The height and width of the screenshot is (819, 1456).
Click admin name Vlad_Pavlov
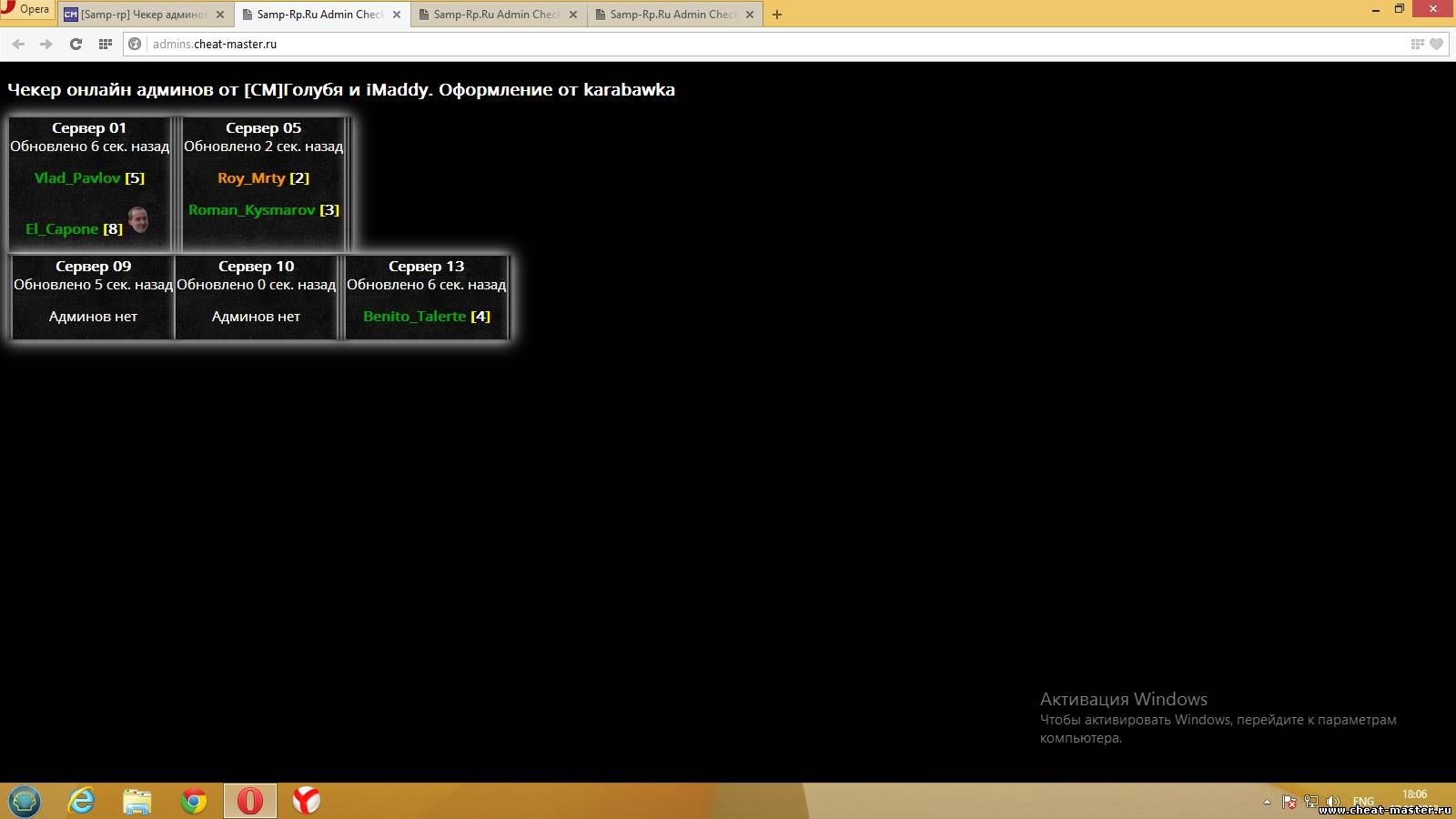pos(77,178)
